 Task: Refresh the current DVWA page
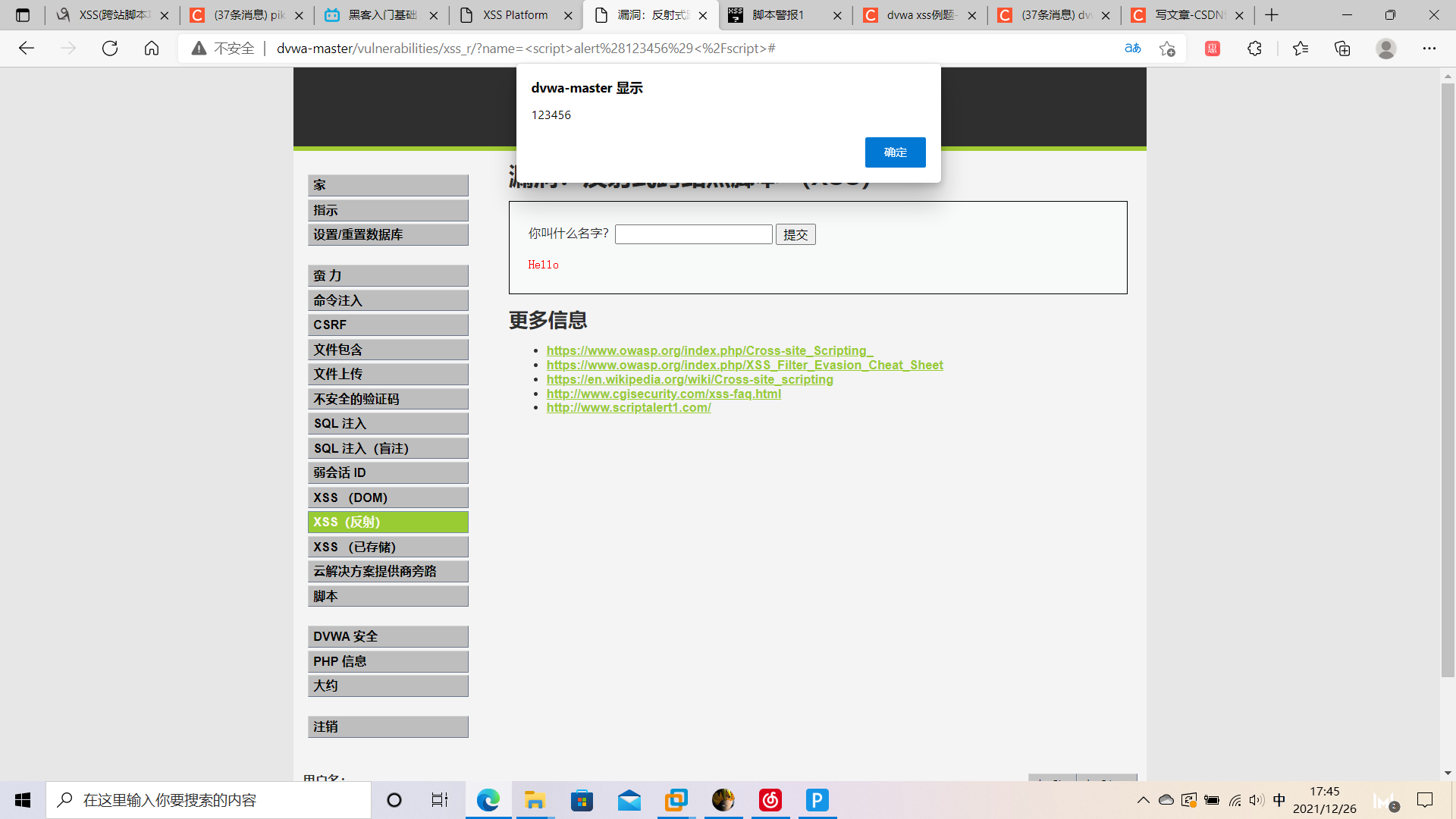pos(110,48)
